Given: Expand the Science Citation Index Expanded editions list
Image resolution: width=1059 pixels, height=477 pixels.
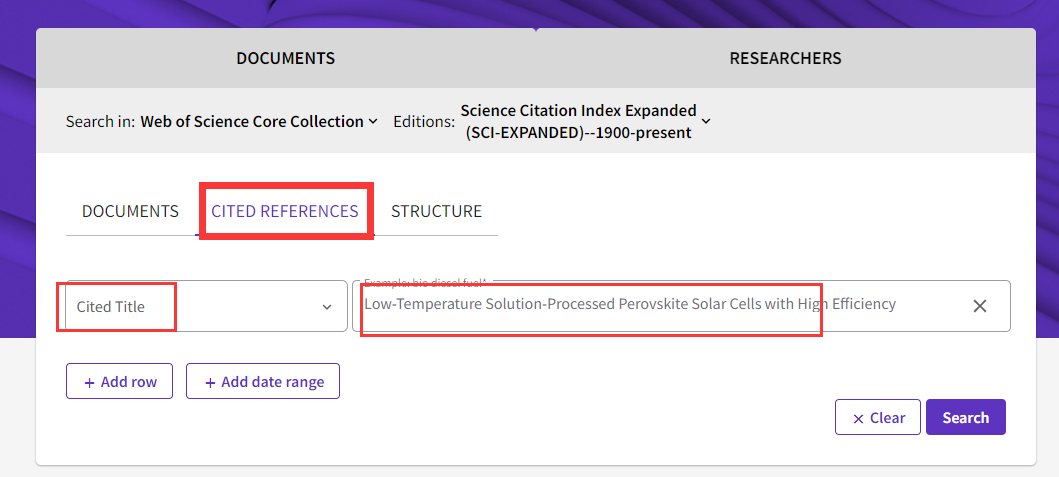Looking at the screenshot, I should (578, 121).
